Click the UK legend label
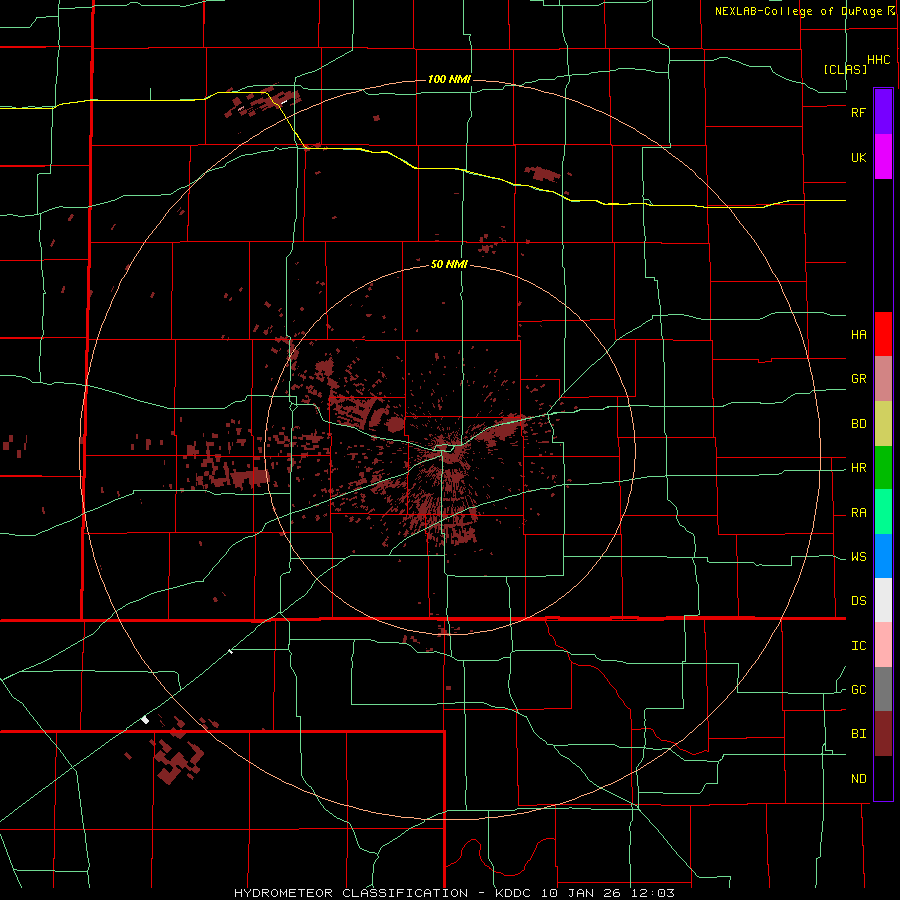900x900 pixels. [858, 158]
